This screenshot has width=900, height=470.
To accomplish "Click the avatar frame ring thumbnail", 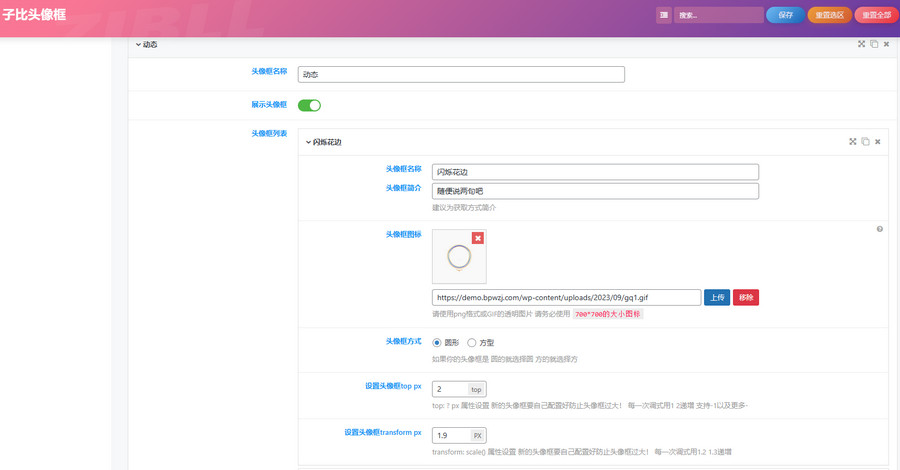I will coord(459,257).
